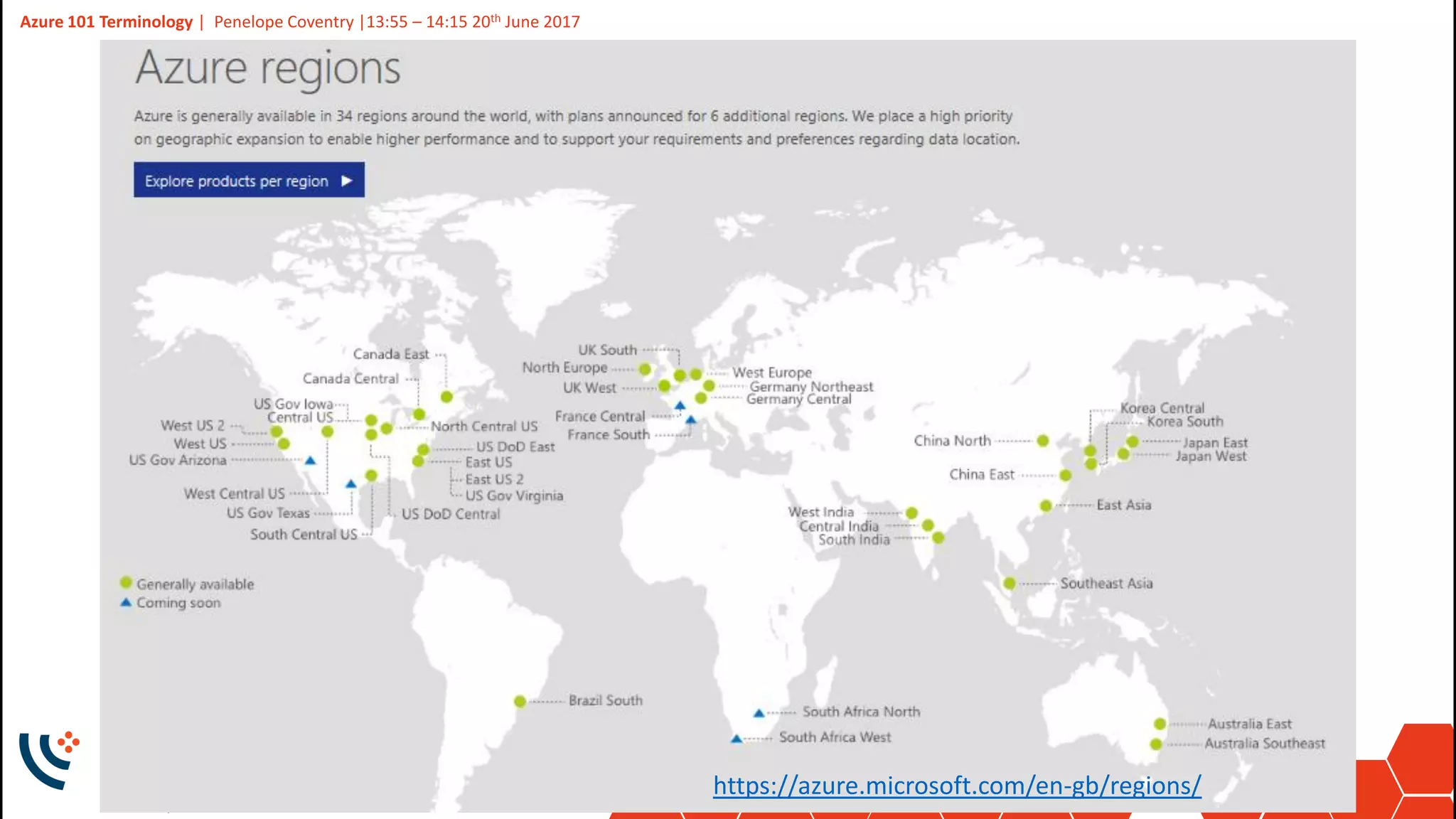Screen dimensions: 1456x819
Task: Click the blue arc logo in corner
Action: coord(49,759)
